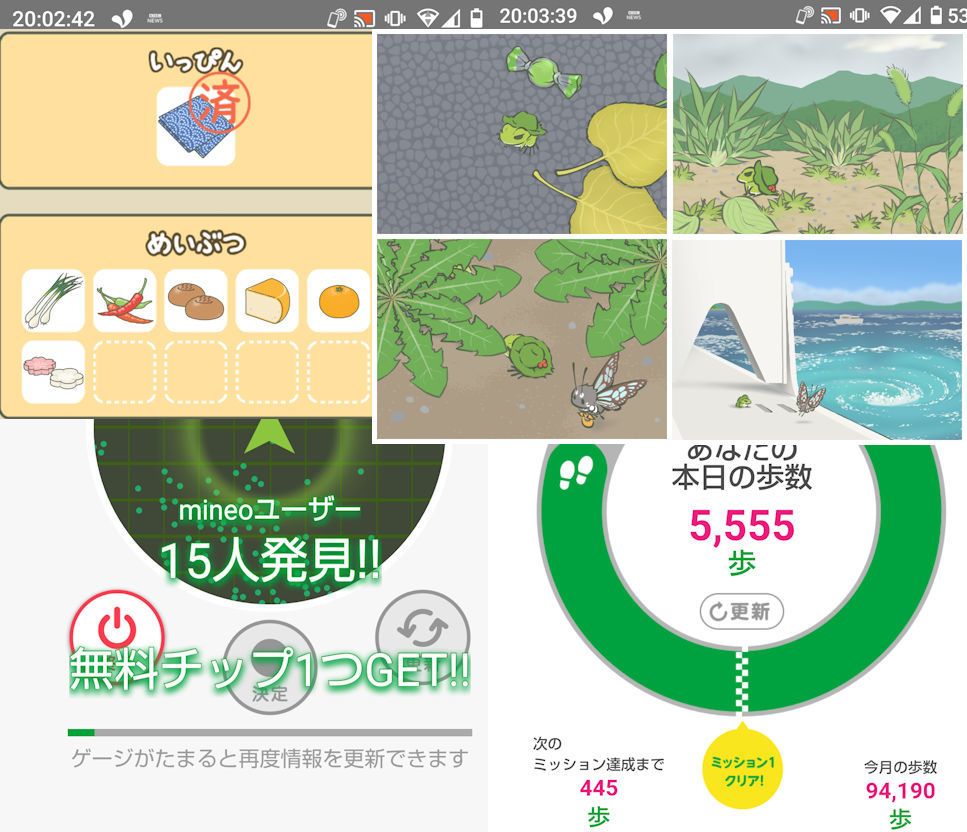Tap the footprints icon on green ring
The image size is (967, 832).
575,472
